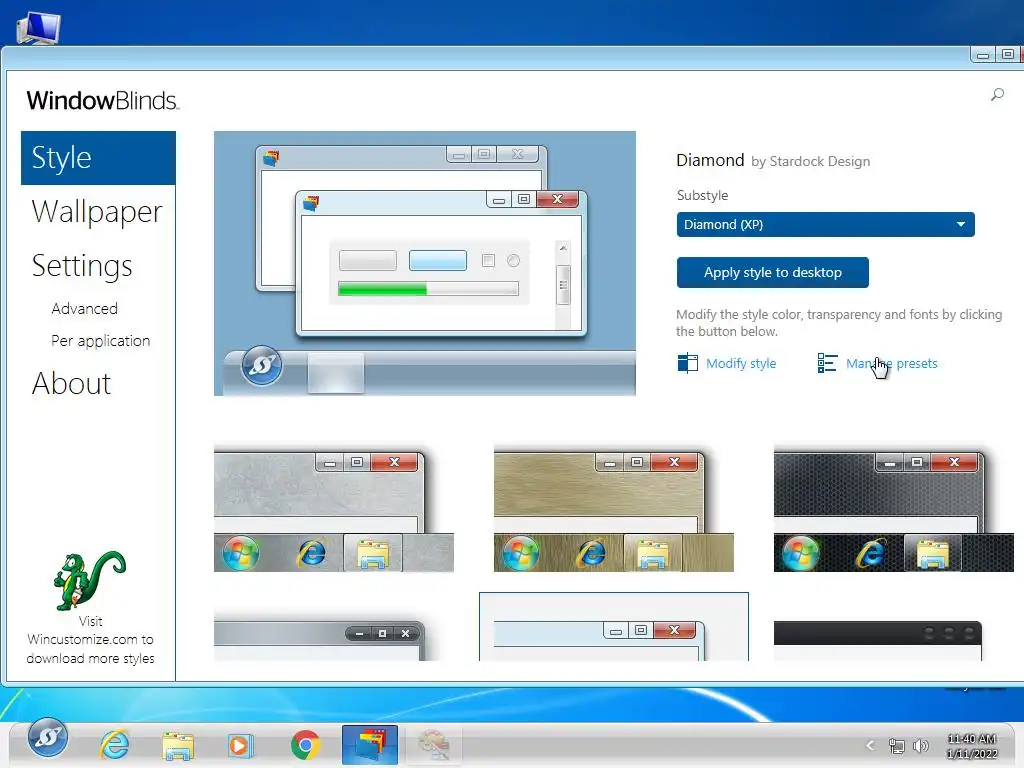Open Per application settings

click(x=101, y=340)
